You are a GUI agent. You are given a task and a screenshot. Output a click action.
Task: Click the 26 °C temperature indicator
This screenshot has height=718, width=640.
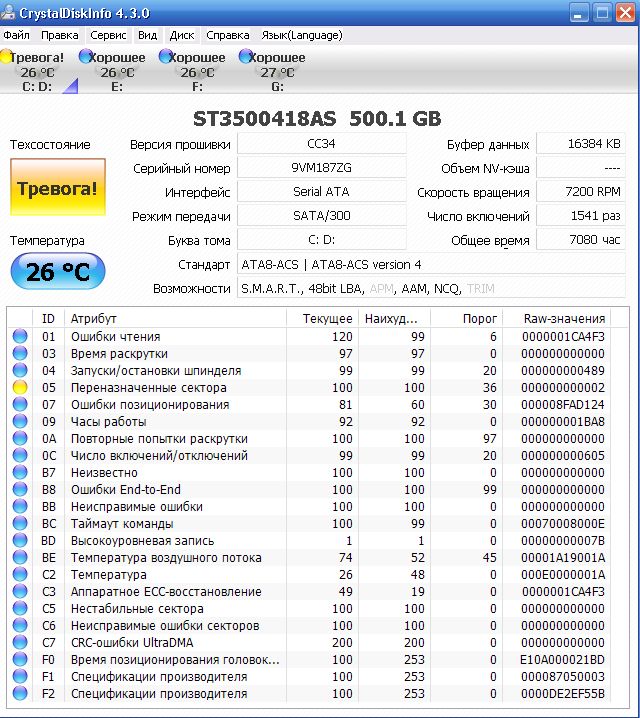(58, 271)
